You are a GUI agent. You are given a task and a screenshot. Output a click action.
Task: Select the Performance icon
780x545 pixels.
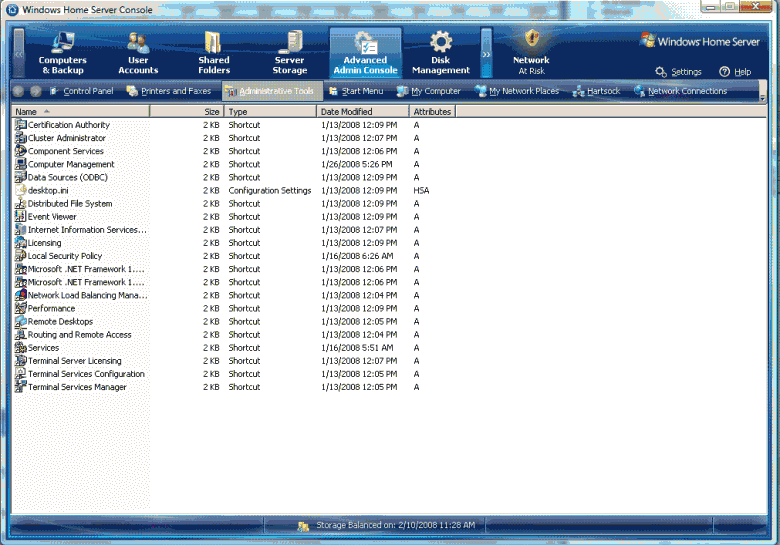pyautogui.click(x=20, y=308)
